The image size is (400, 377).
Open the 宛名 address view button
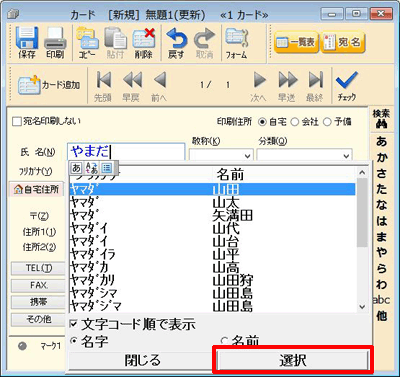343,42
